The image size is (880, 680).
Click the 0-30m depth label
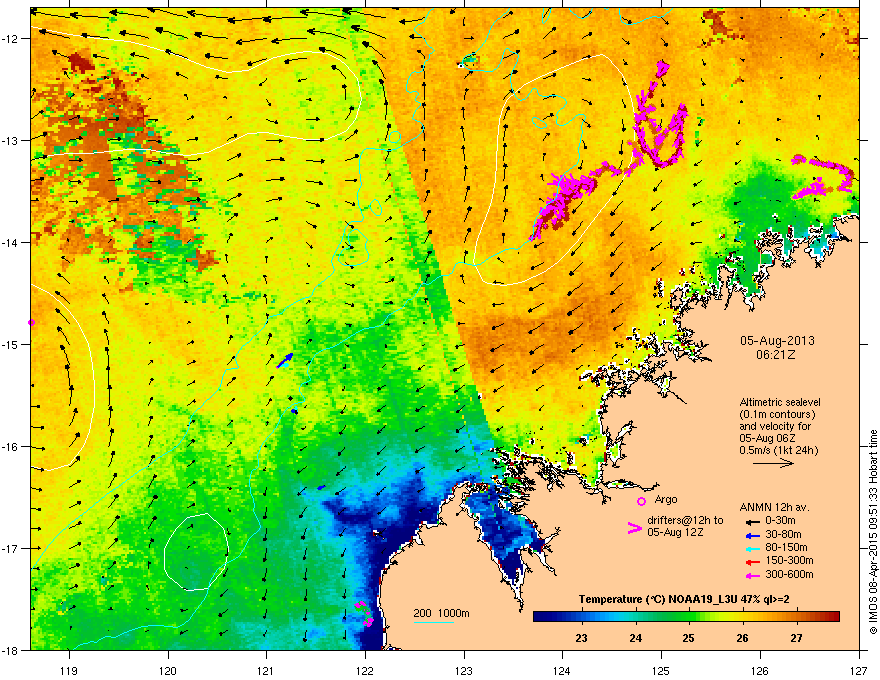coord(780,521)
